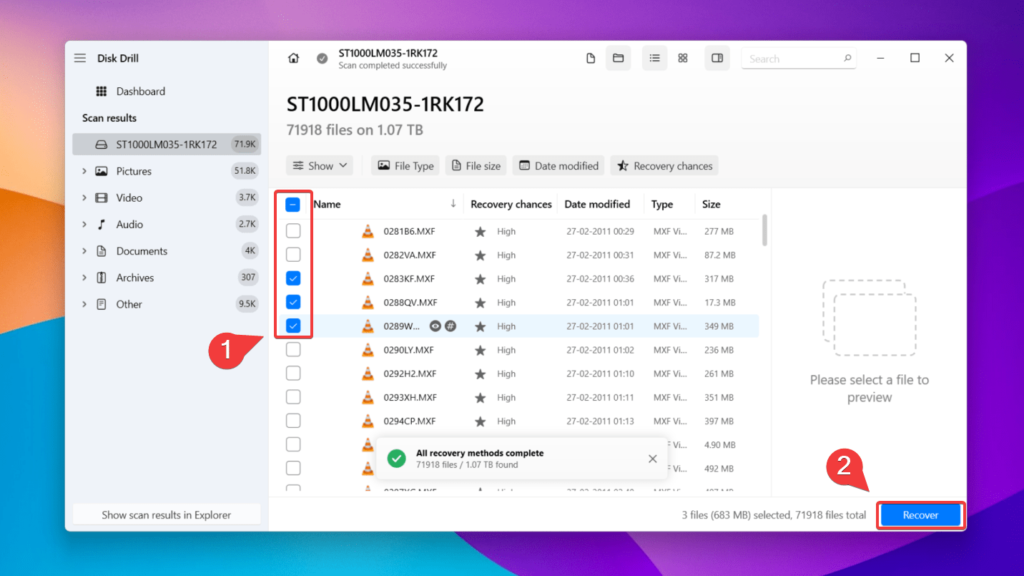
Task: Switch to list view in the toolbar
Action: (654, 58)
